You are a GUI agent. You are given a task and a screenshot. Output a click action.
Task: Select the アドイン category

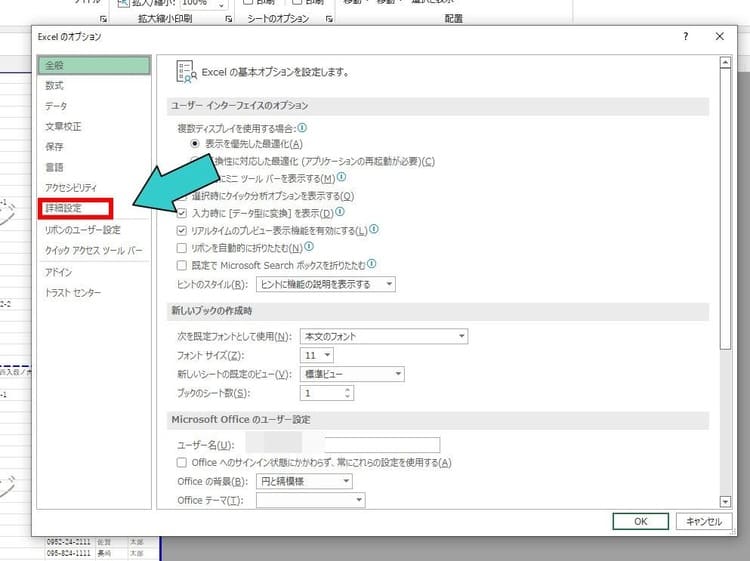58,272
